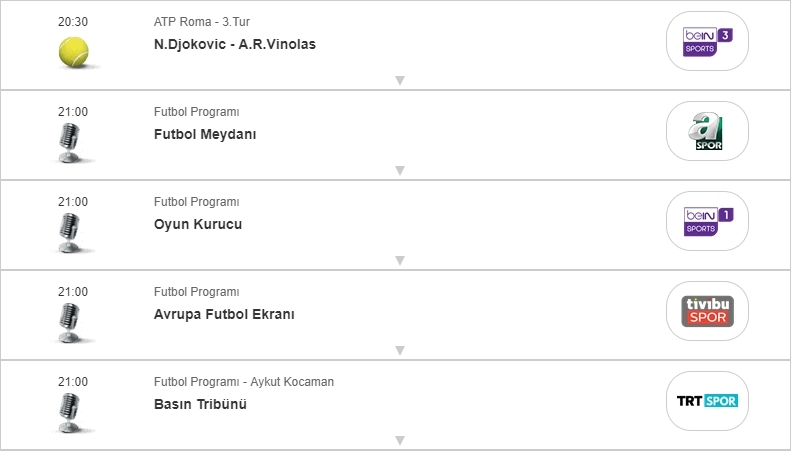This screenshot has height=451, width=793.
Task: Open the beIN Sports 1 channel logo
Action: click(x=707, y=221)
